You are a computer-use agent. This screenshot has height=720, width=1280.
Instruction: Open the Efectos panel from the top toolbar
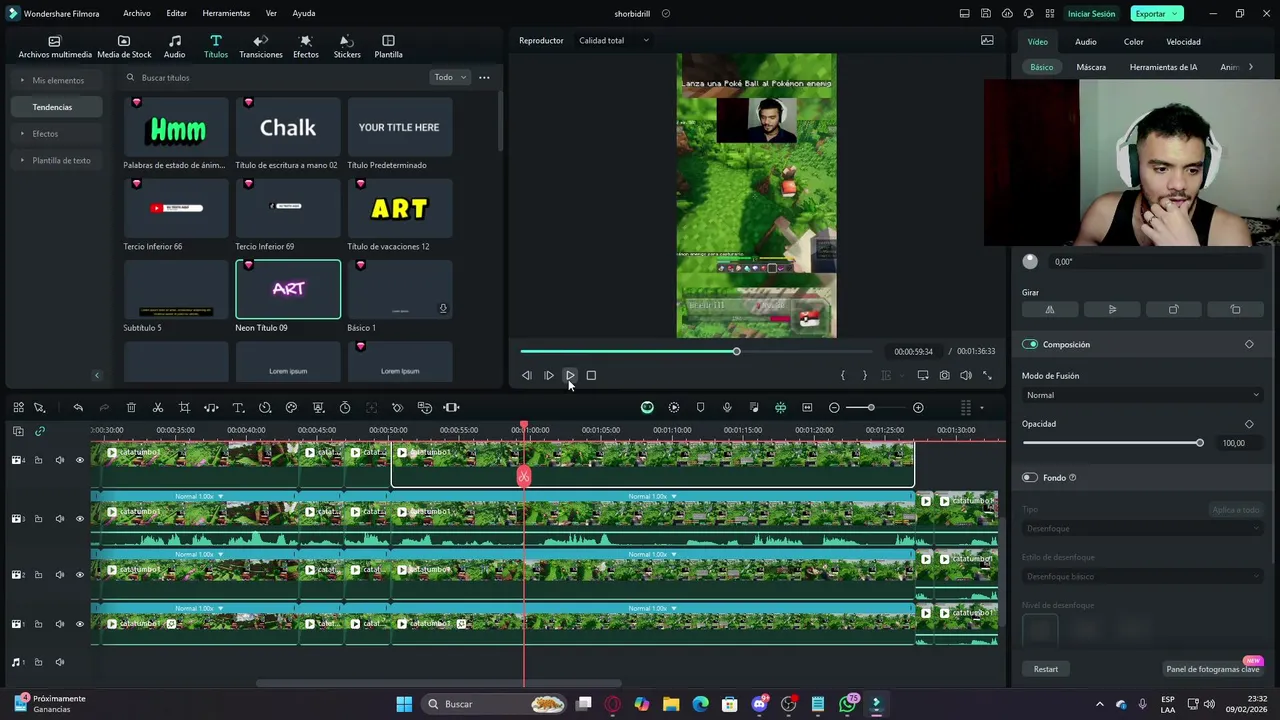pos(306,46)
